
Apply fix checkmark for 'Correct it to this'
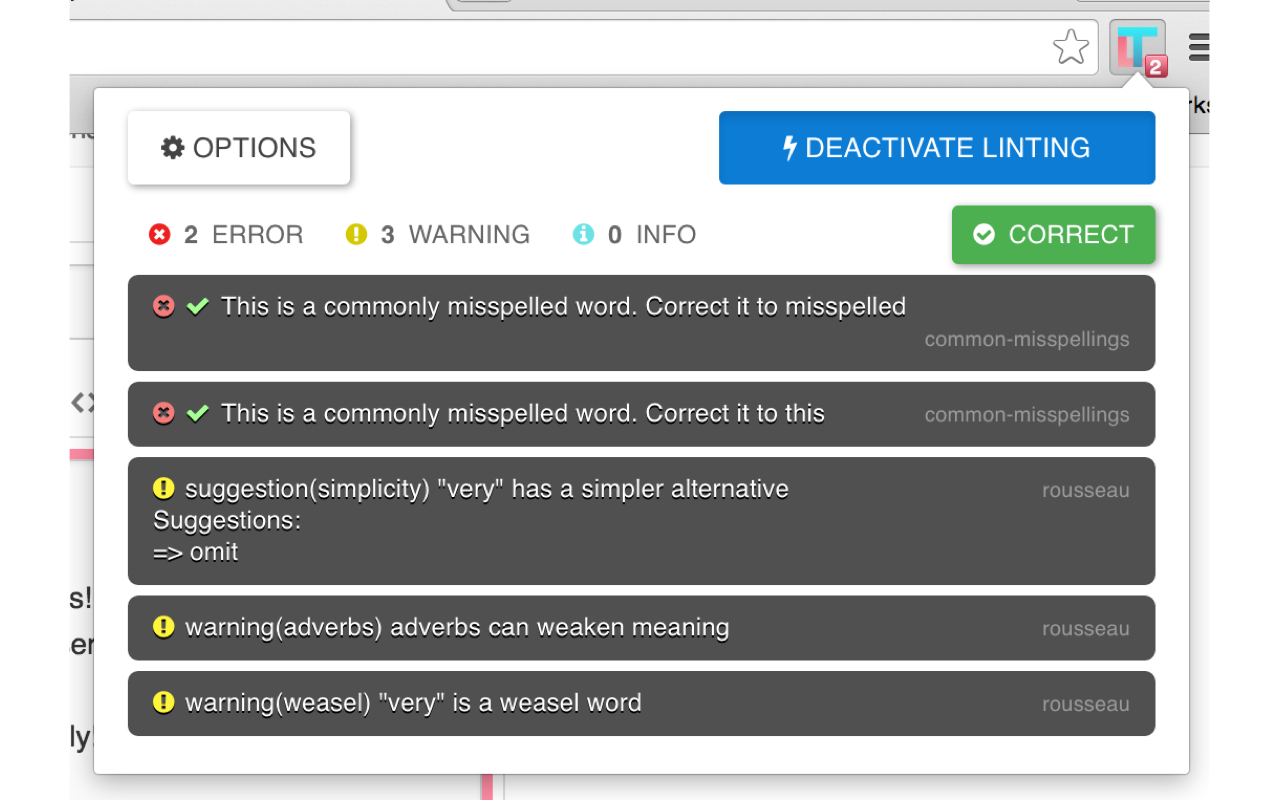pos(197,413)
